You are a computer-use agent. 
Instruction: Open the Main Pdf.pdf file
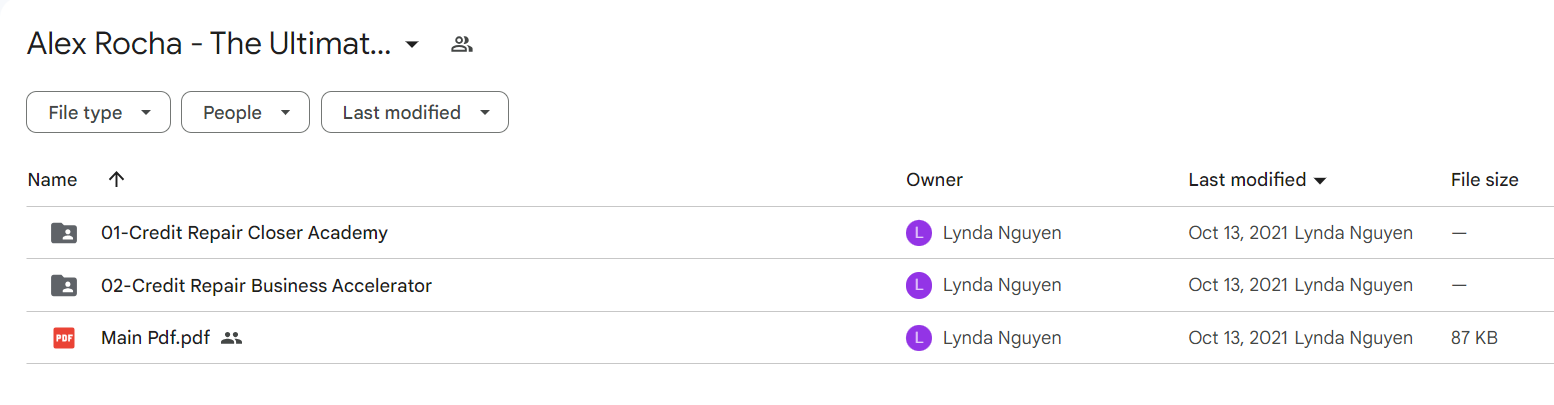click(156, 338)
